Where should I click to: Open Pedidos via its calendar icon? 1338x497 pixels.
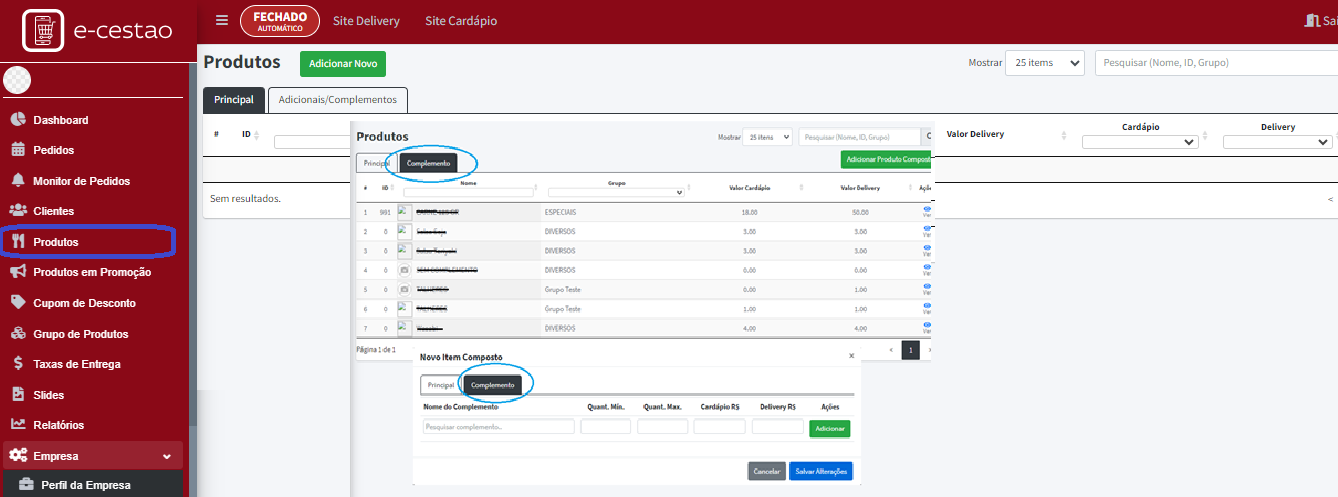(x=18, y=150)
